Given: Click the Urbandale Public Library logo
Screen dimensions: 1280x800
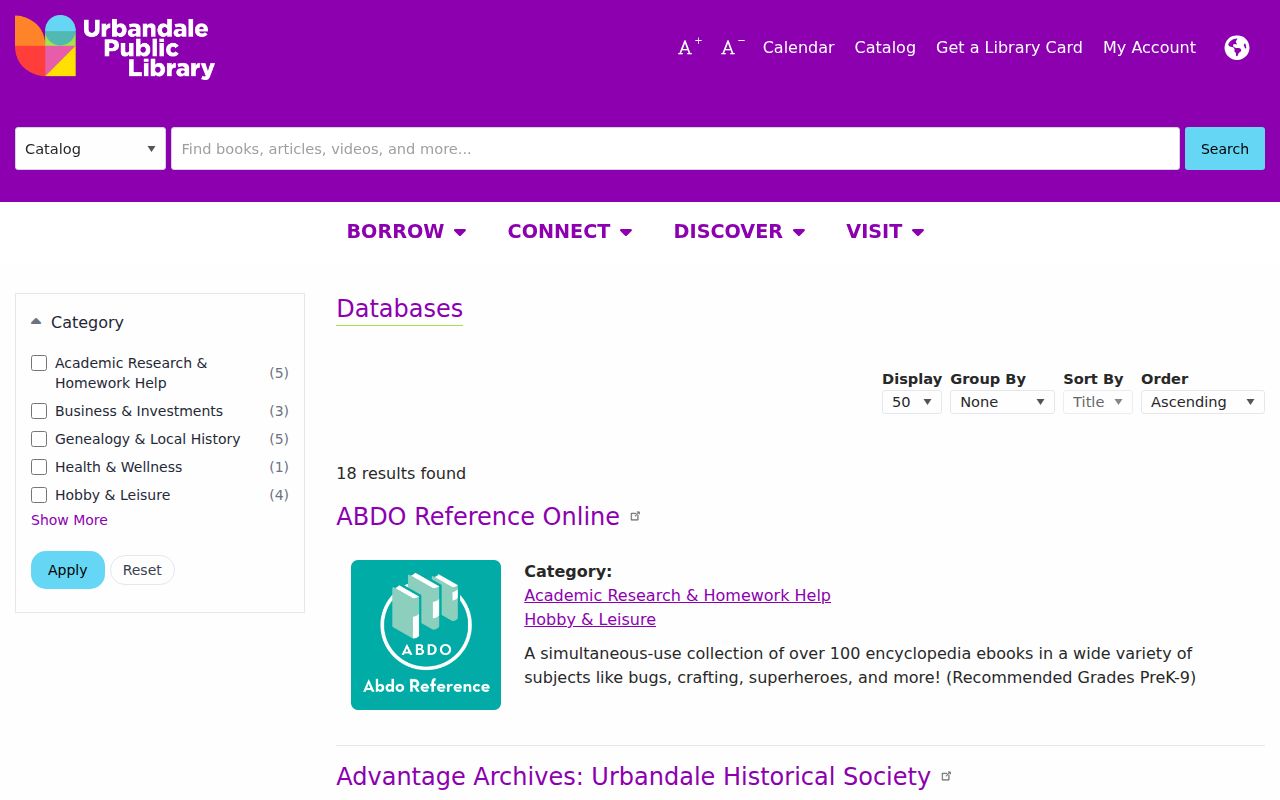Looking at the screenshot, I should click(115, 47).
